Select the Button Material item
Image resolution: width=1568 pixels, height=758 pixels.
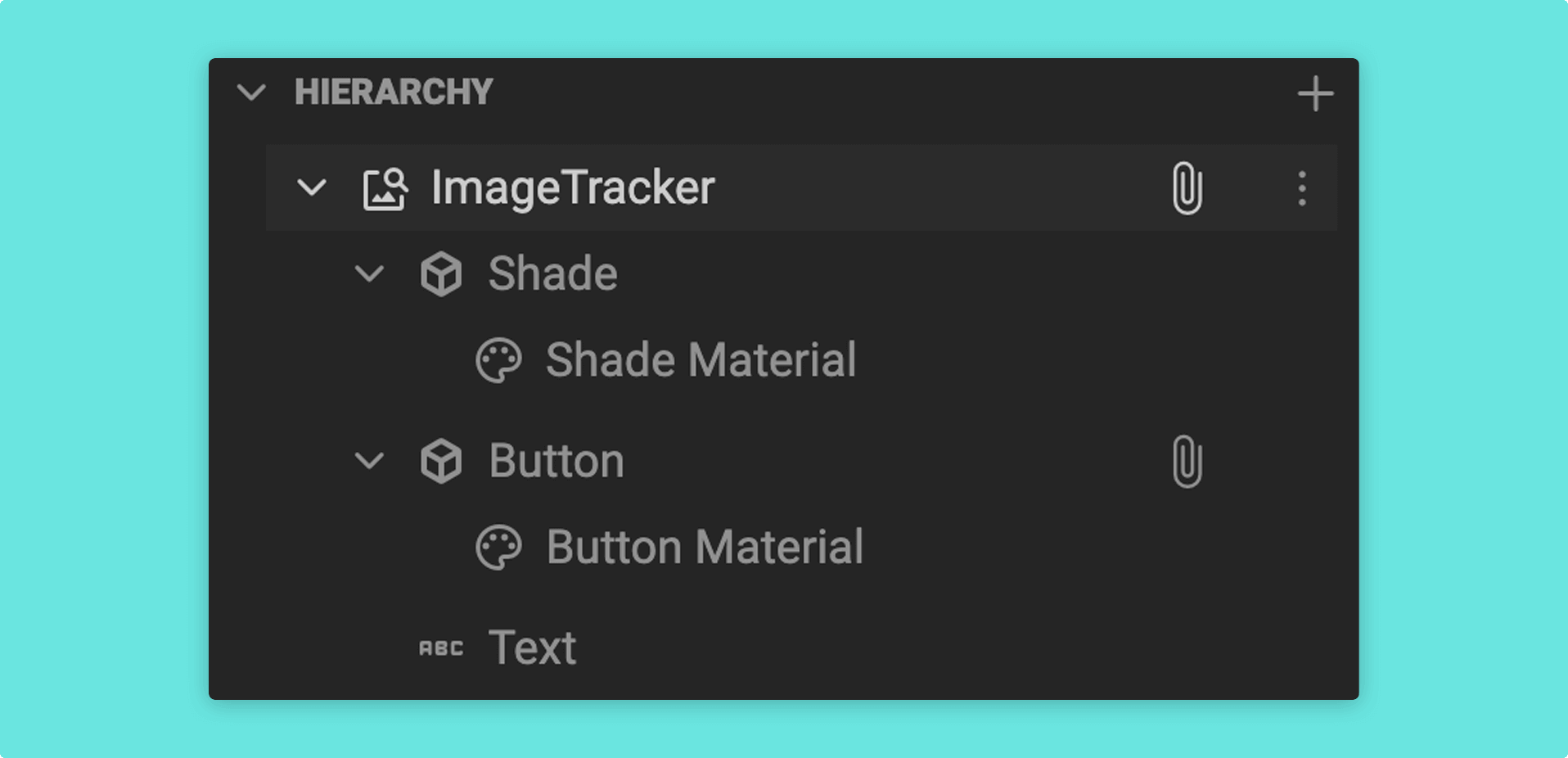(x=705, y=547)
